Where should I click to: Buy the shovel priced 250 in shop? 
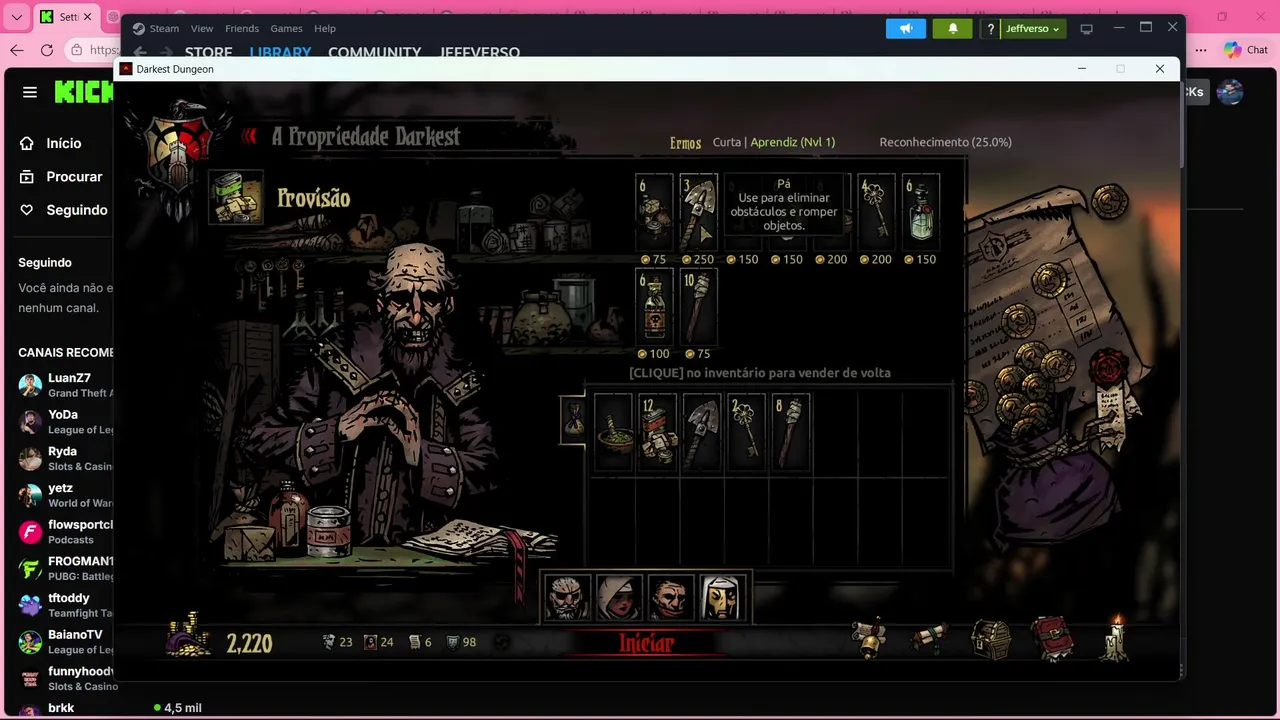click(699, 211)
